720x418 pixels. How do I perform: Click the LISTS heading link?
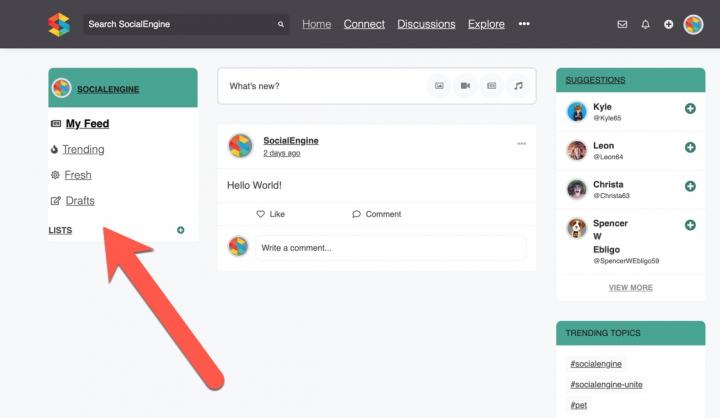pyautogui.click(x=60, y=230)
